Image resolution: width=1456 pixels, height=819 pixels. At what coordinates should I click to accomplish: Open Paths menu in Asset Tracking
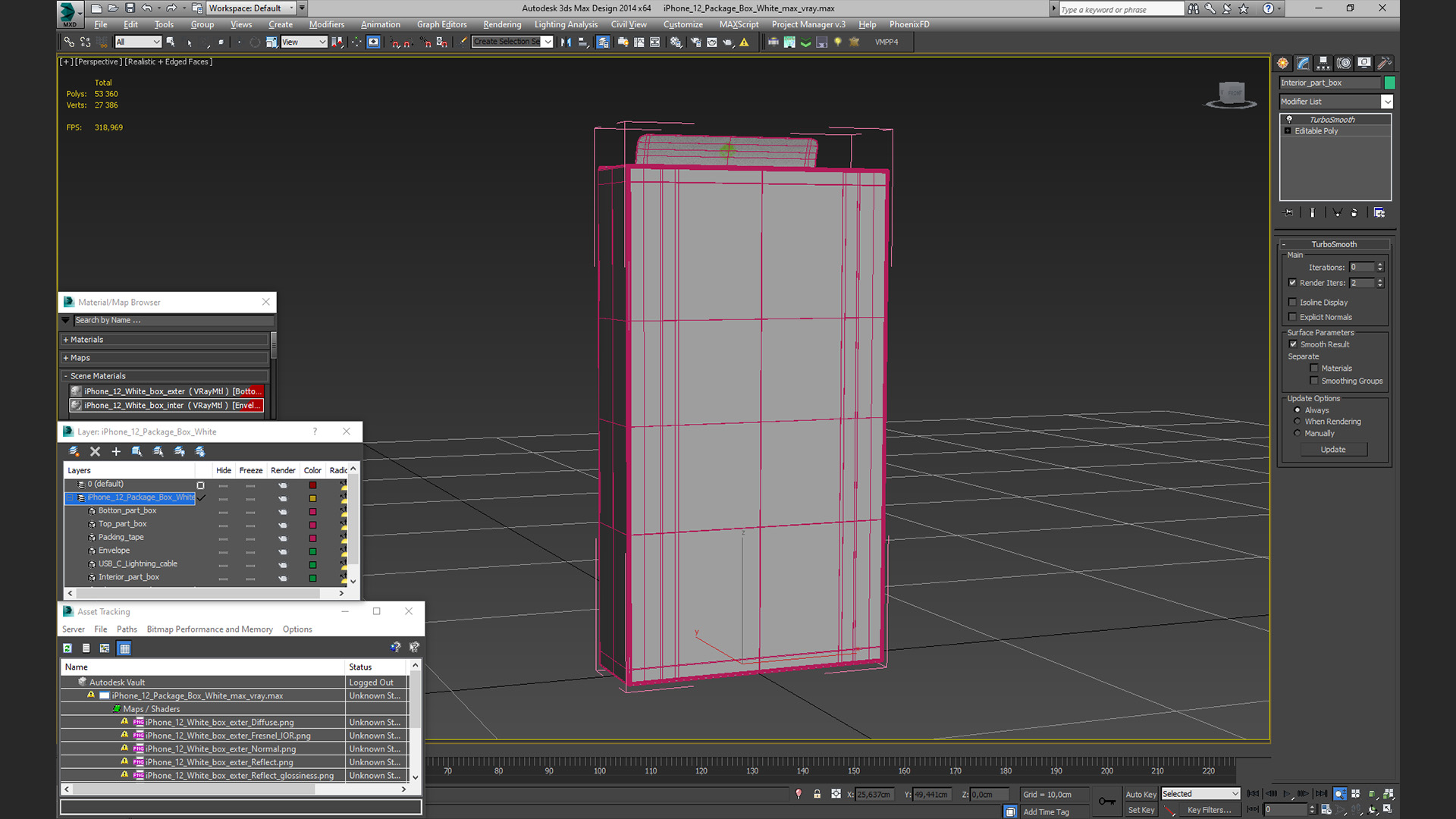[127, 629]
